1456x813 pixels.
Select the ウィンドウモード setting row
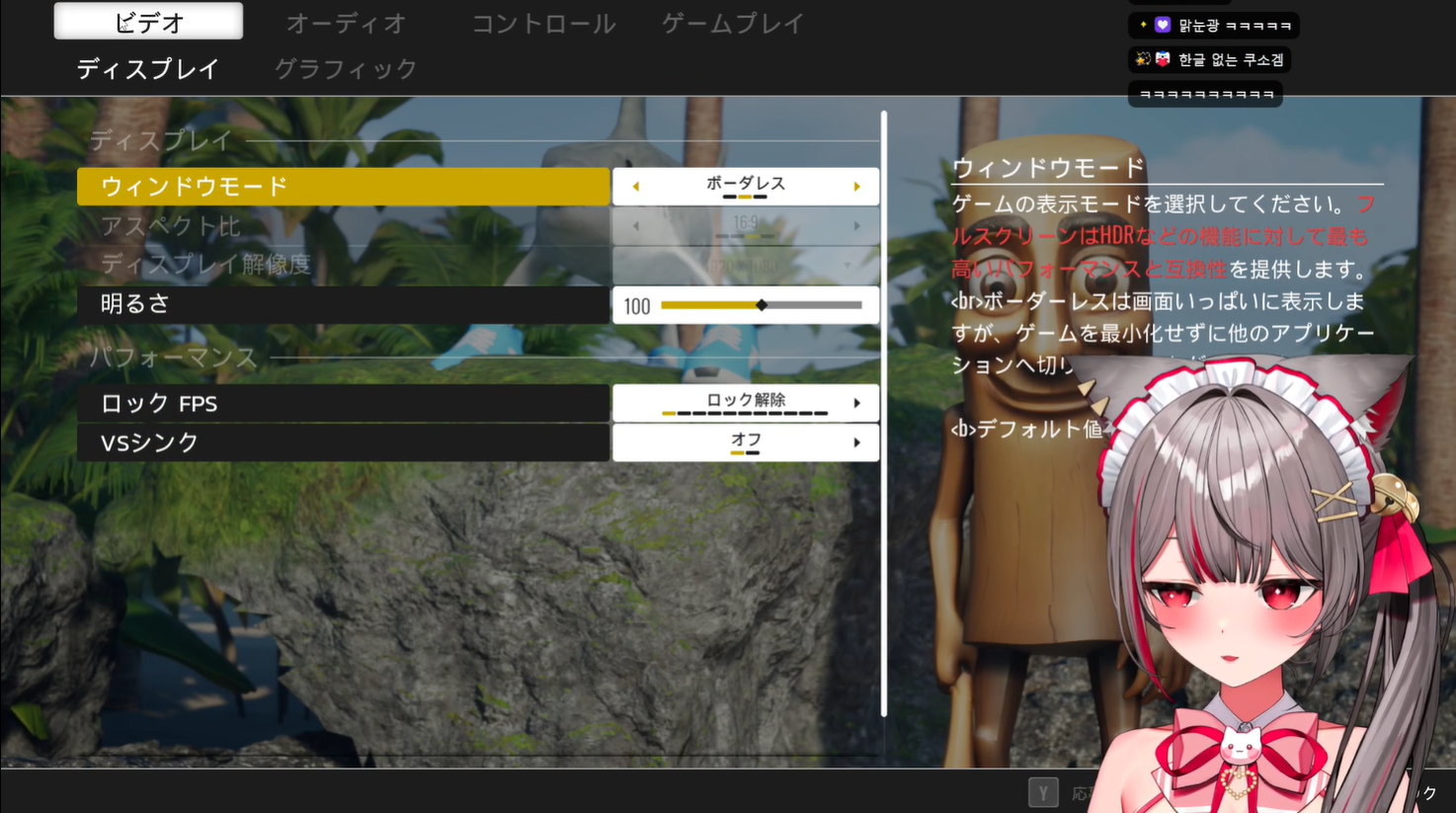tap(343, 187)
